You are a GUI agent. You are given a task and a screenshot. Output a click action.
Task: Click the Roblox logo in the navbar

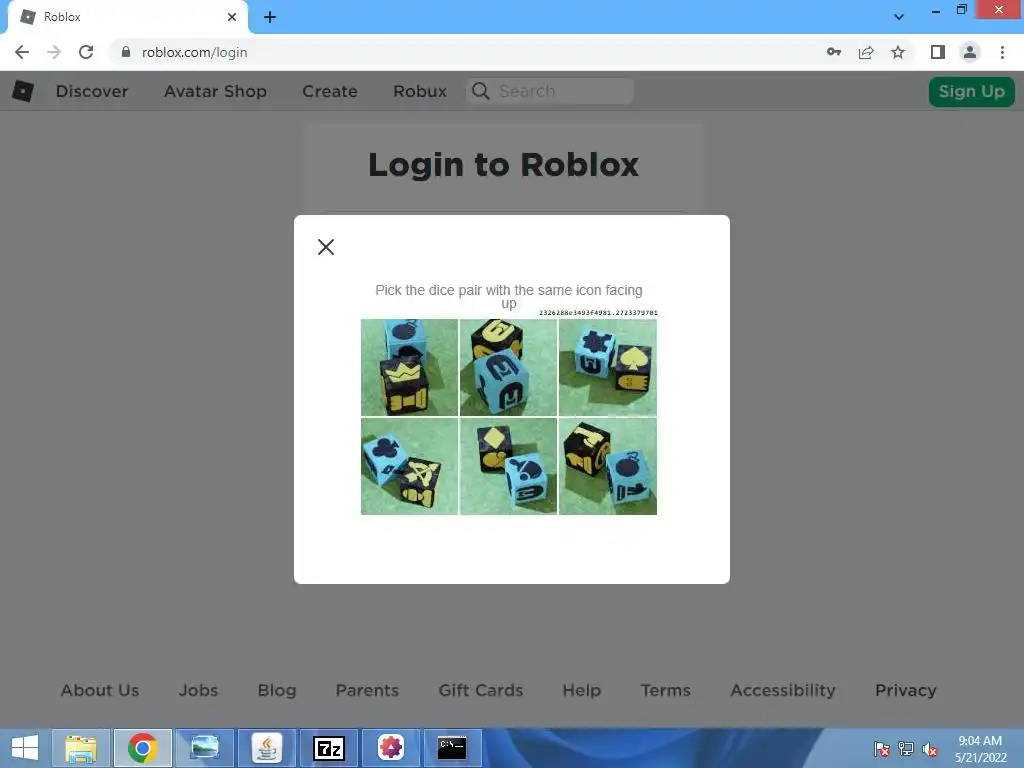[23, 91]
